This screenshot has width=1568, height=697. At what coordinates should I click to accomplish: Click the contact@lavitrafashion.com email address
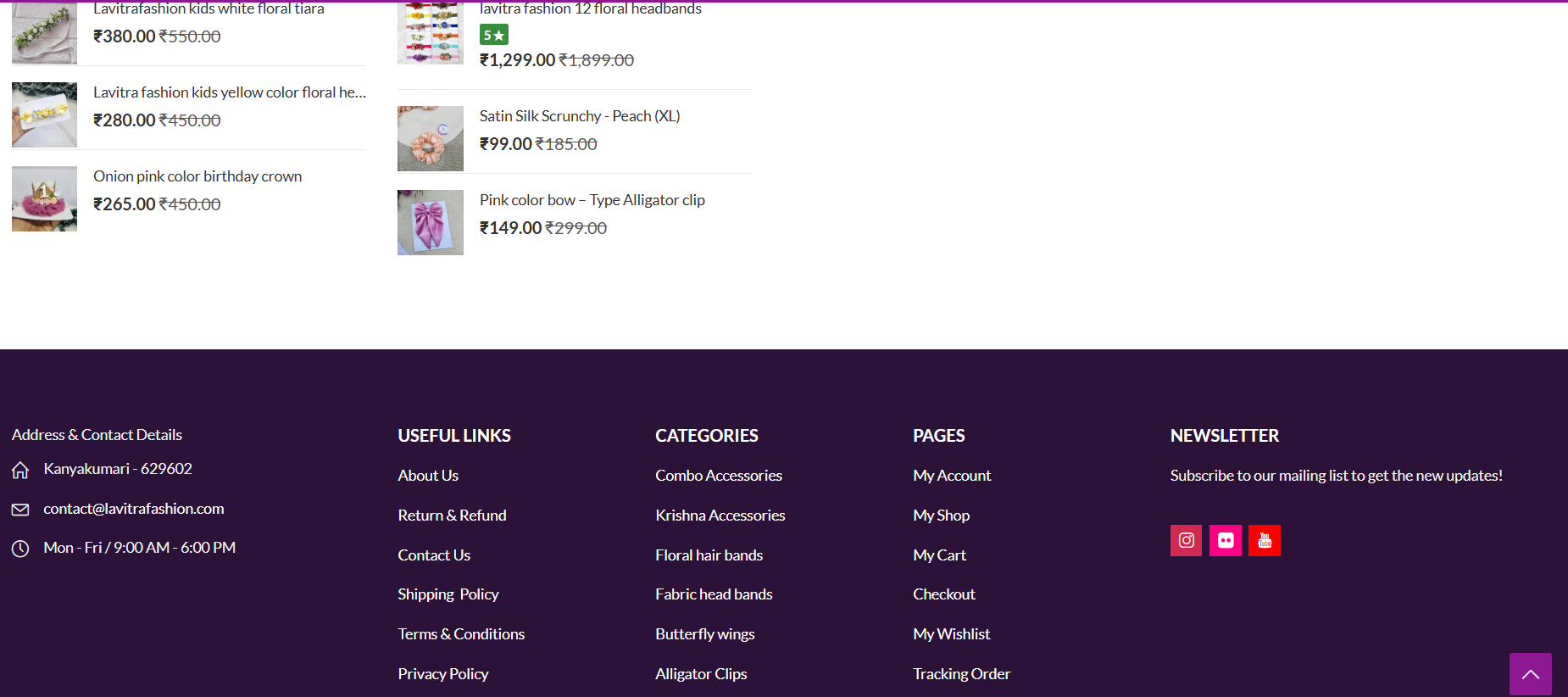(x=134, y=509)
